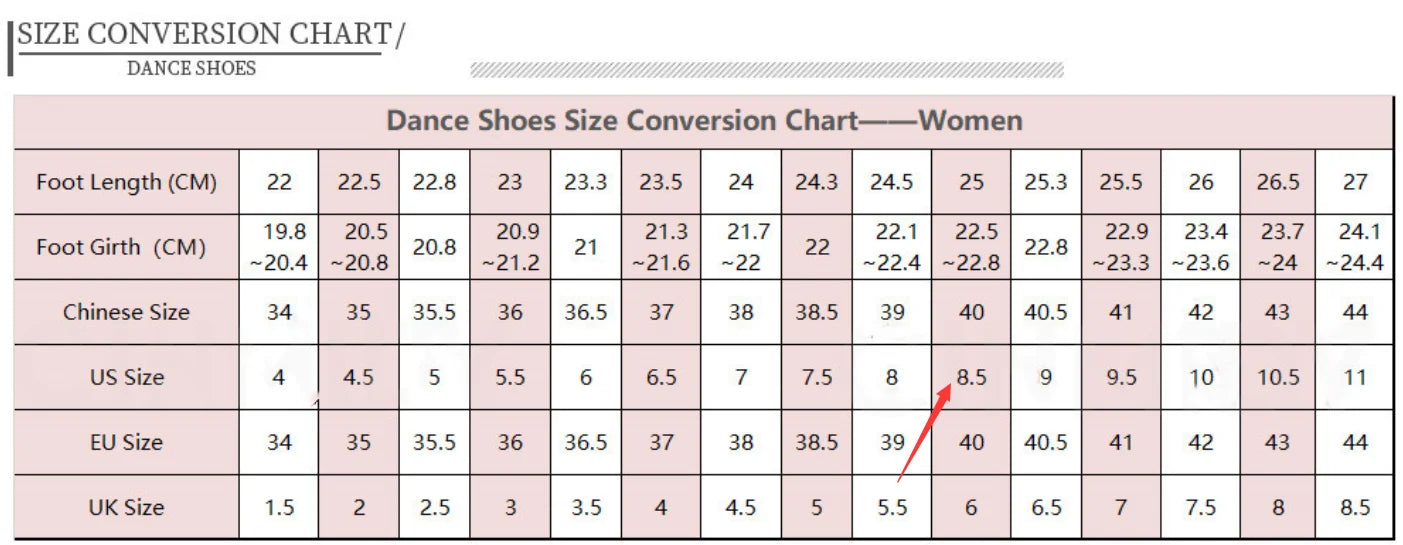Click the US size 8.5 cell
Screen dimensions: 1403x545
[x=971, y=377]
